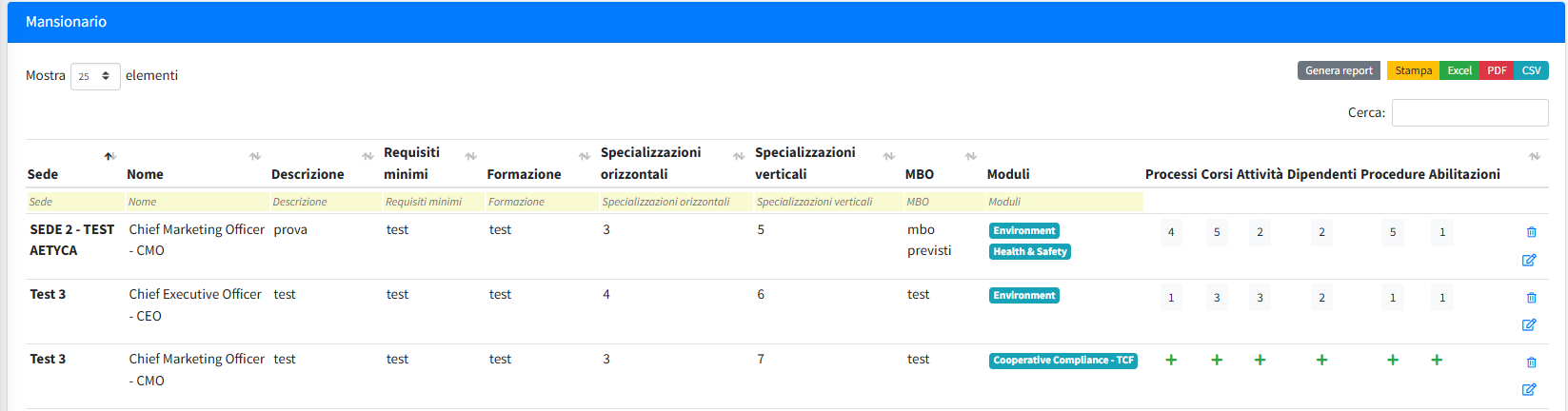Add Processi with first green plus icon

1171,360
